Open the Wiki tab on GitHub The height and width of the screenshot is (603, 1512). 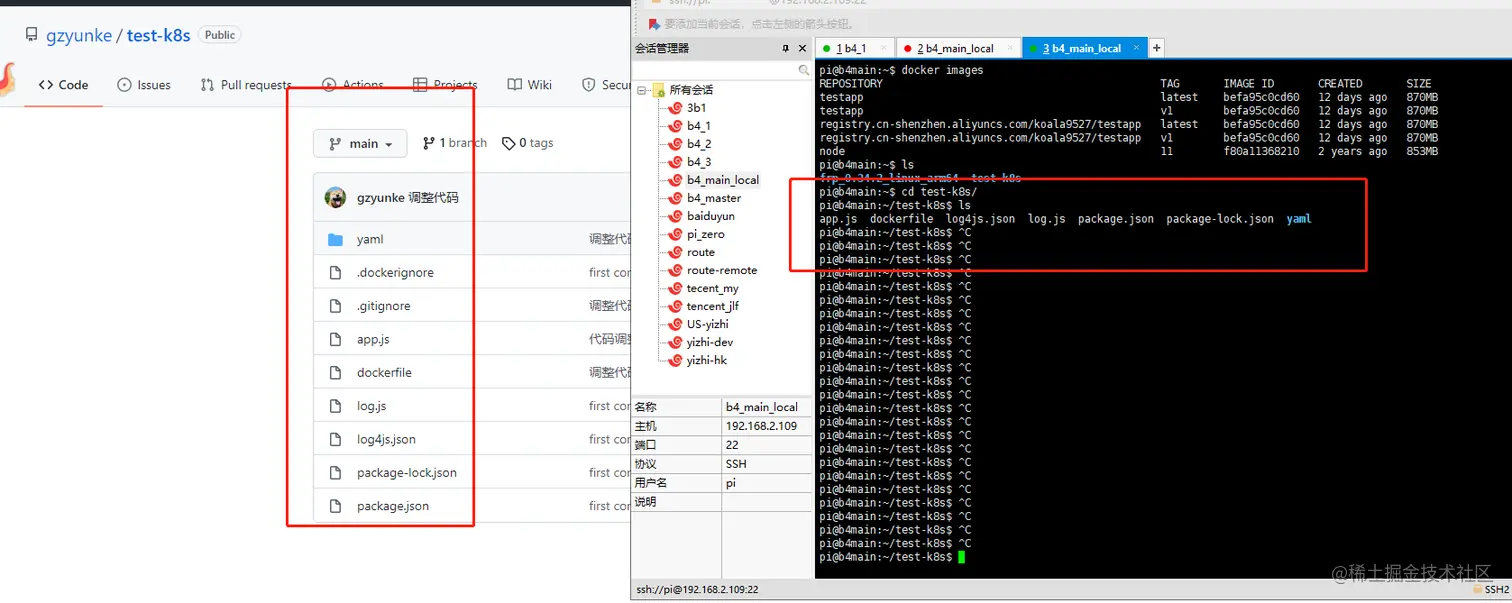coord(530,85)
